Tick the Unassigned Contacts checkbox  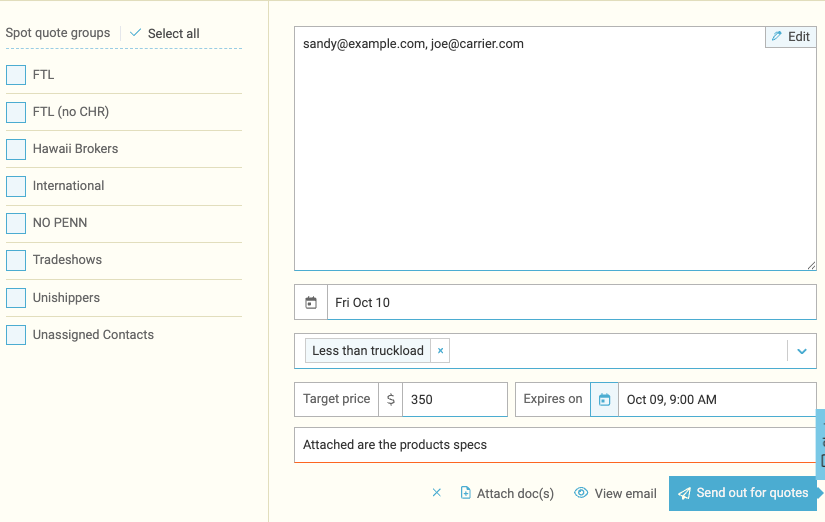16,335
